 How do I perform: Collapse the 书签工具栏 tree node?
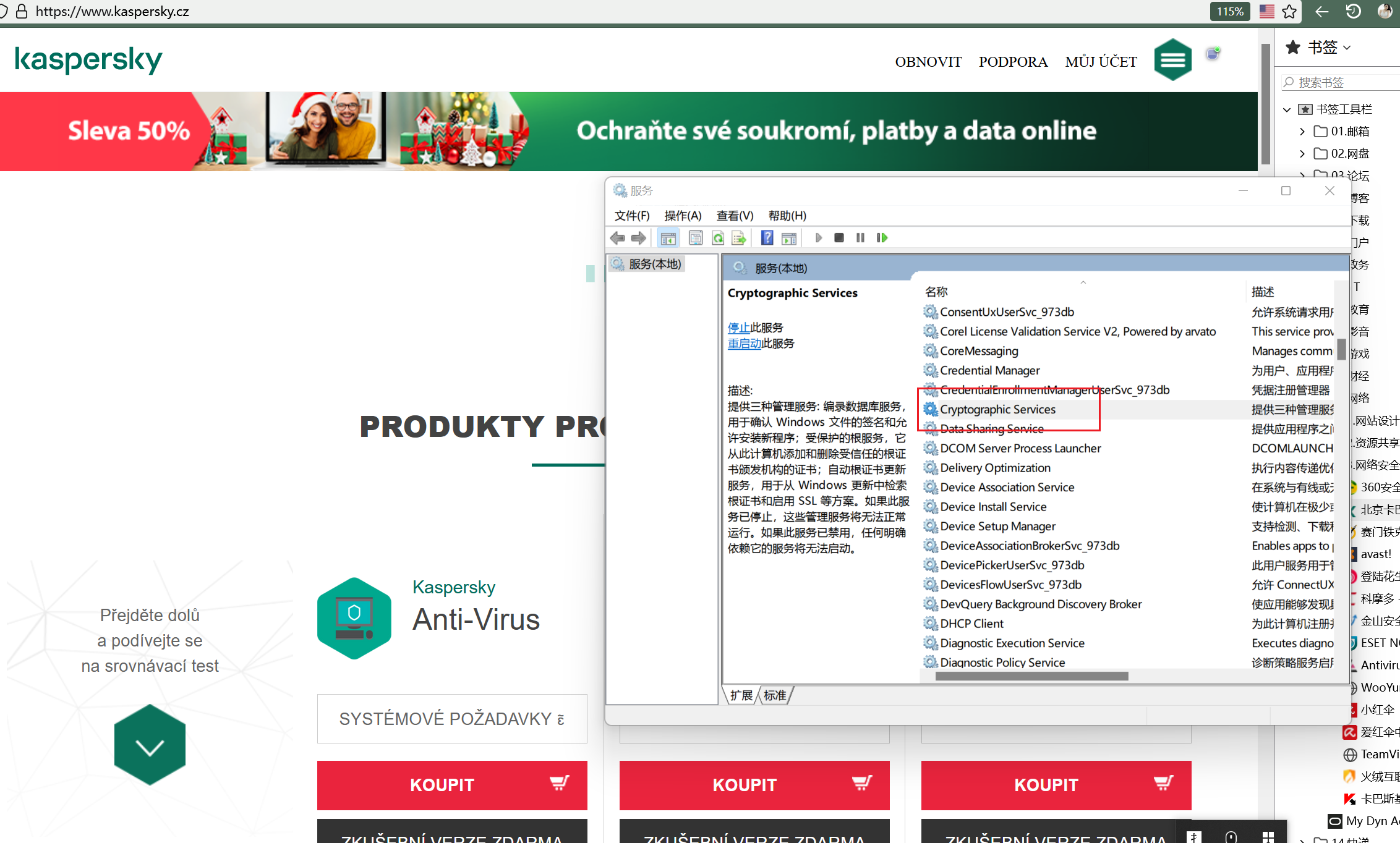coord(1287,109)
